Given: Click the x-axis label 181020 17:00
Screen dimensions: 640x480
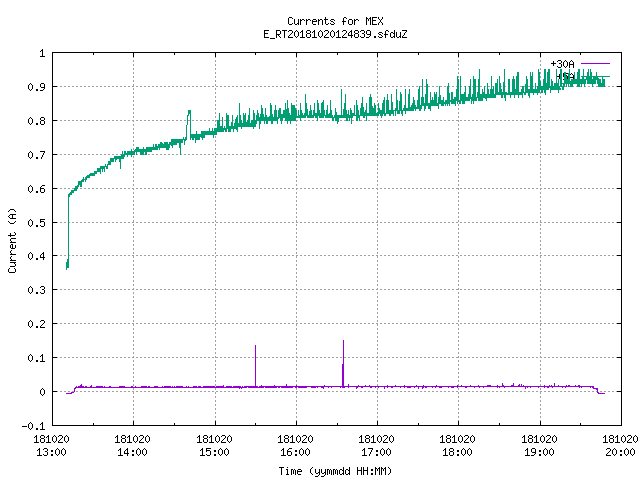Looking at the screenshot, I should [x=376, y=446].
